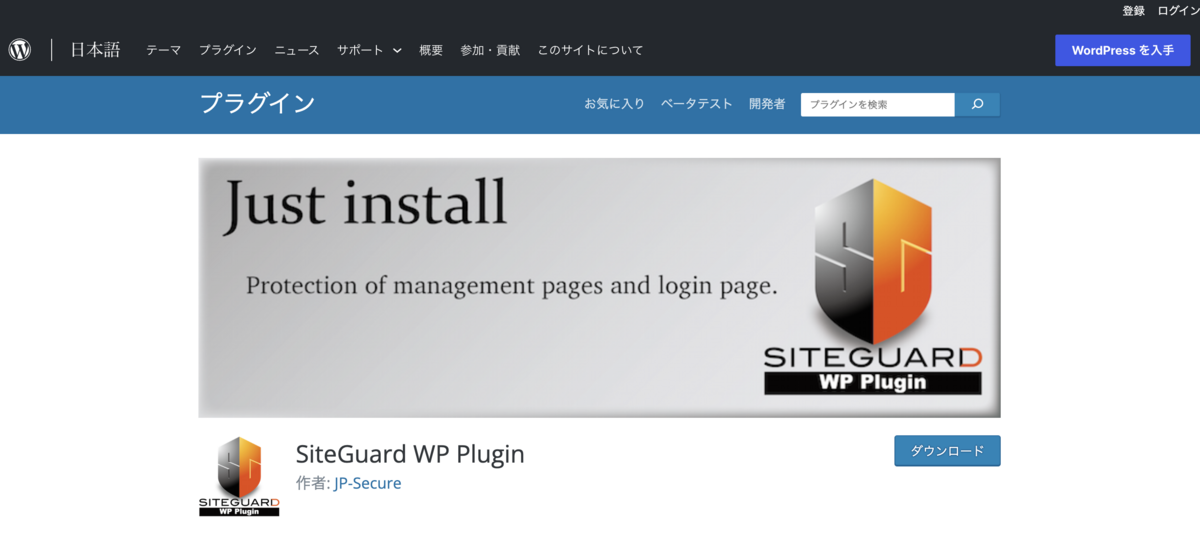Image resolution: width=1200 pixels, height=542 pixels.
Task: Open the JP-Secure author link
Action: pos(368,483)
